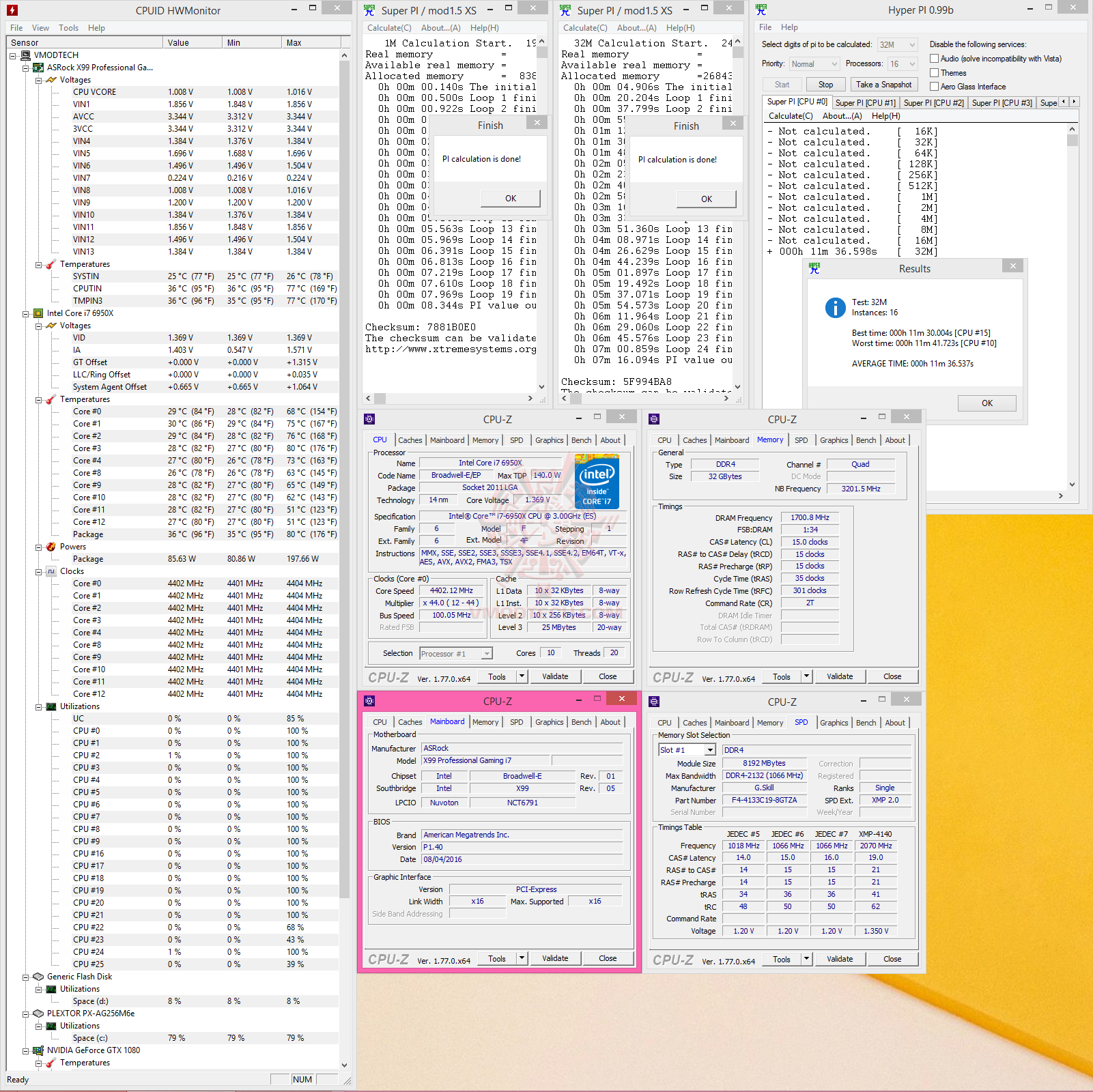
Task: Toggle the Themes service checkbox
Action: click(935, 73)
